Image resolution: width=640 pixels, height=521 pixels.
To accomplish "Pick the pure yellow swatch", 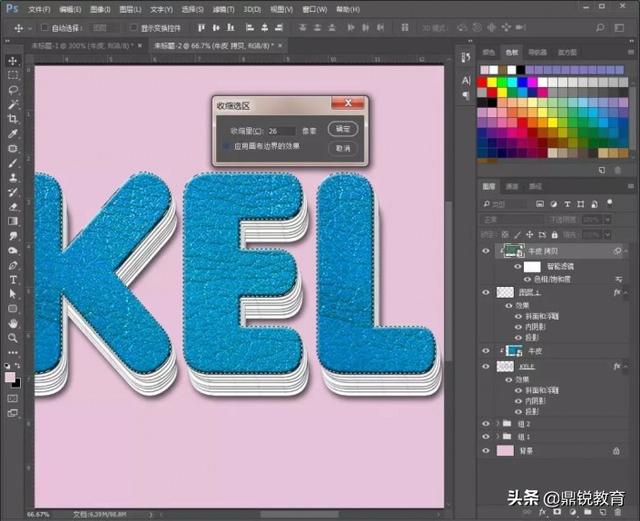I will 492,82.
